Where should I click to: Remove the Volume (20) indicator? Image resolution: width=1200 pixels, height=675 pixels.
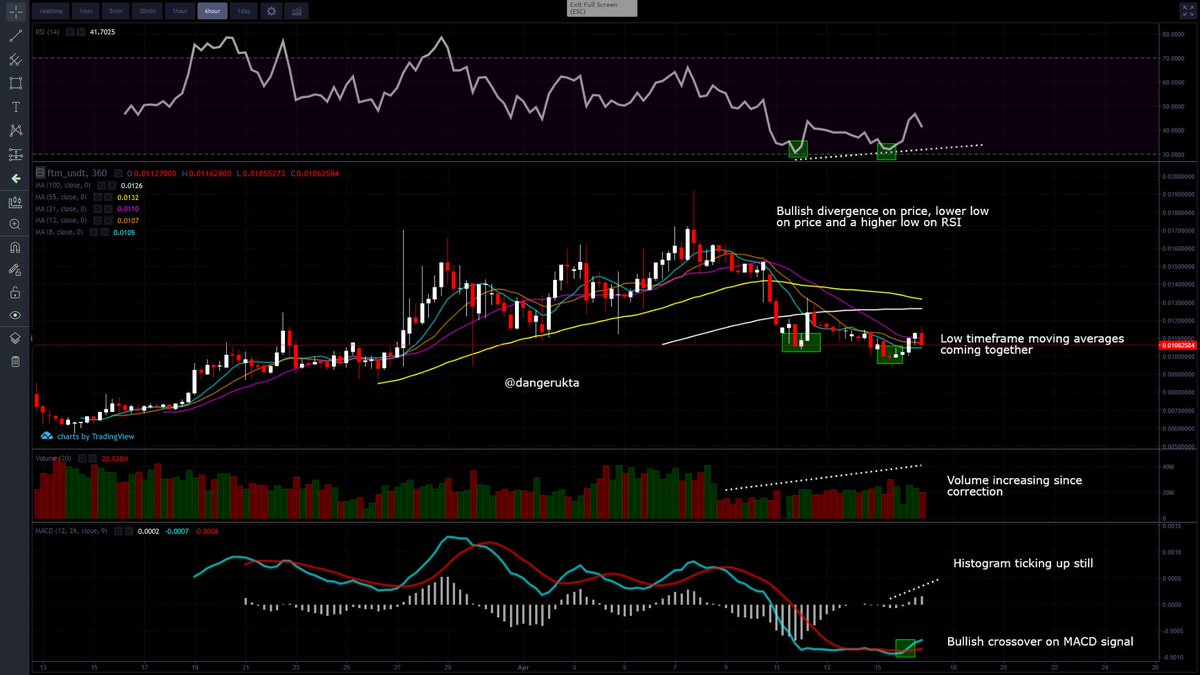[x=93, y=458]
